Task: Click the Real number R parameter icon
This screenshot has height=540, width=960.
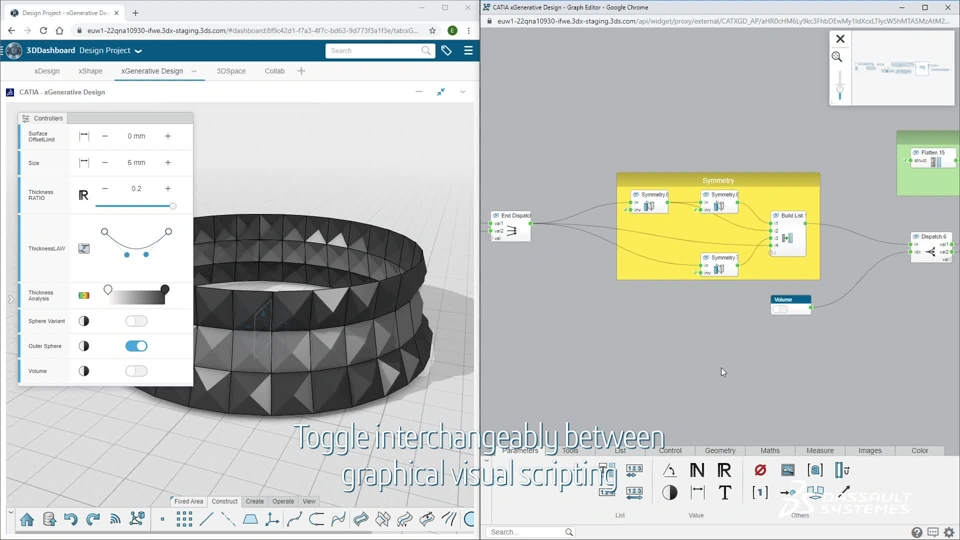Action: tap(724, 470)
